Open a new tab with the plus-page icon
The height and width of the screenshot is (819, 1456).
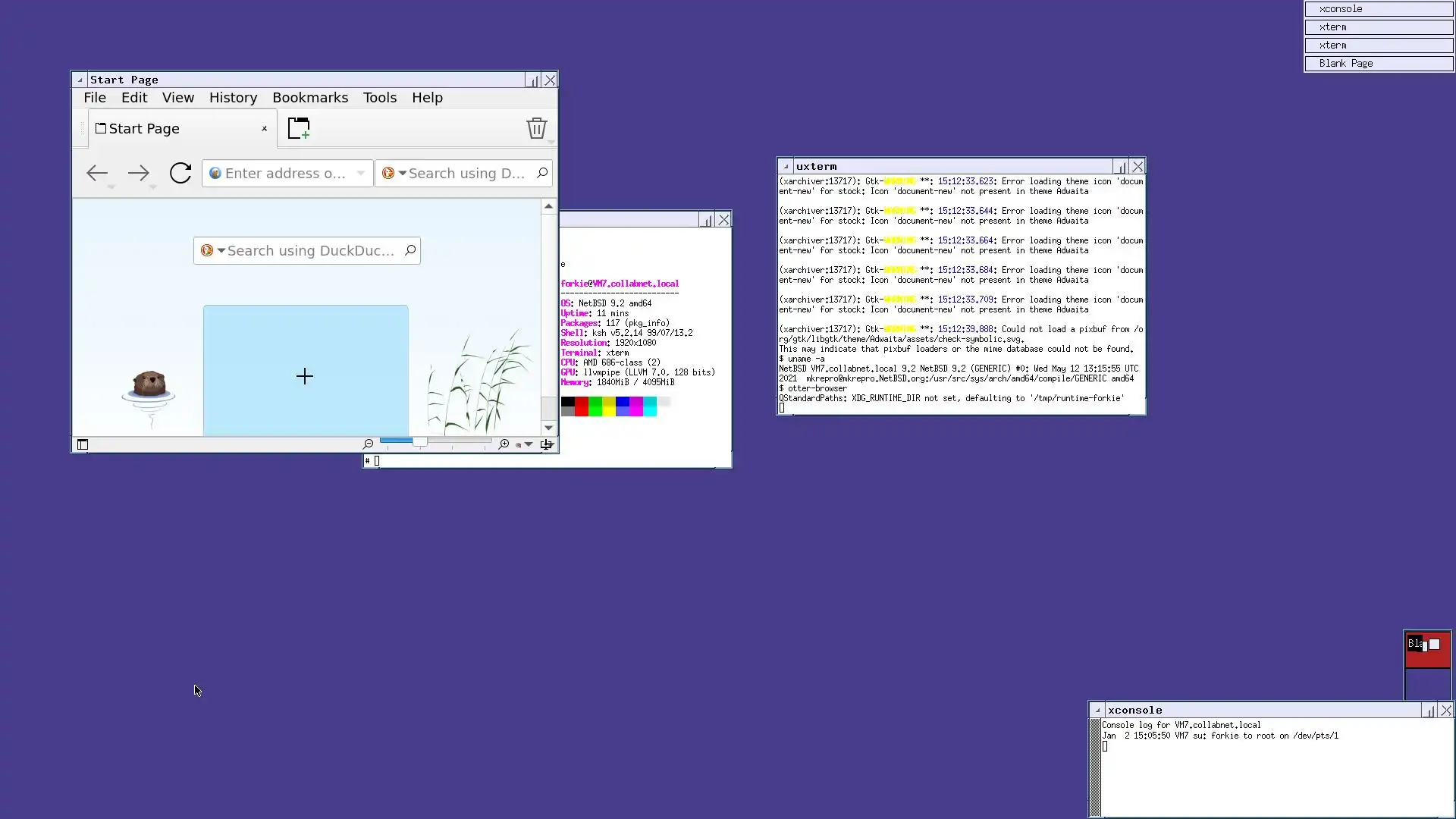coord(299,128)
